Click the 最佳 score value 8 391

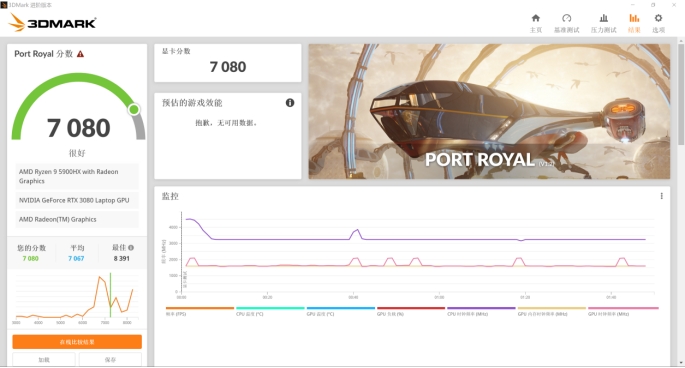[121, 258]
